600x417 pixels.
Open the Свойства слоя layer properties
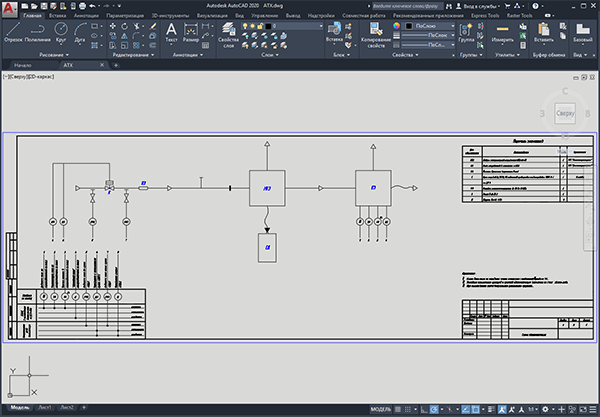[x=228, y=35]
